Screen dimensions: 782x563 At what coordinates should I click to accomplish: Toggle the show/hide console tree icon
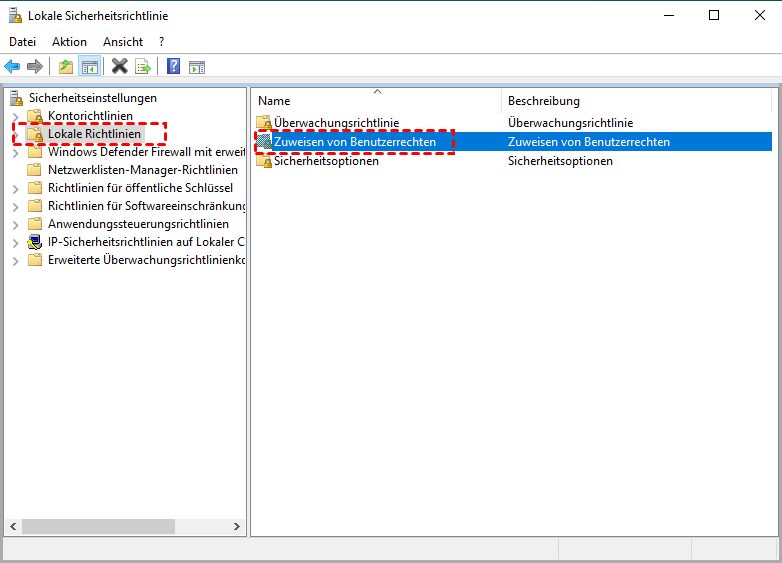89,67
